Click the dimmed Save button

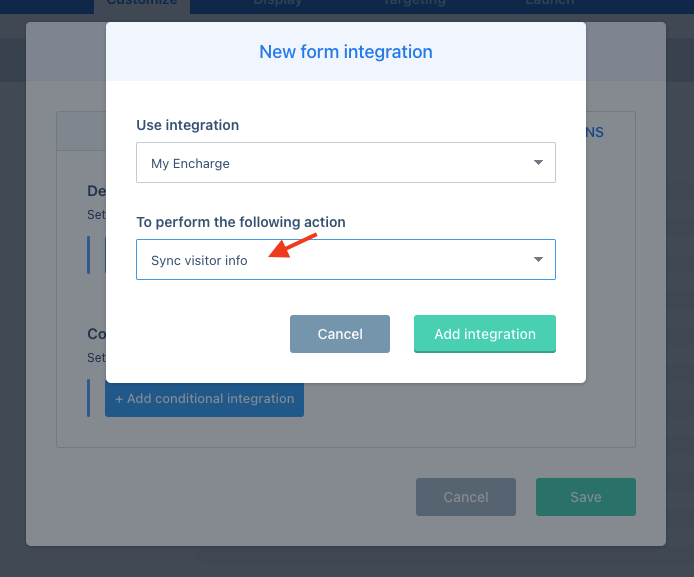tap(586, 496)
